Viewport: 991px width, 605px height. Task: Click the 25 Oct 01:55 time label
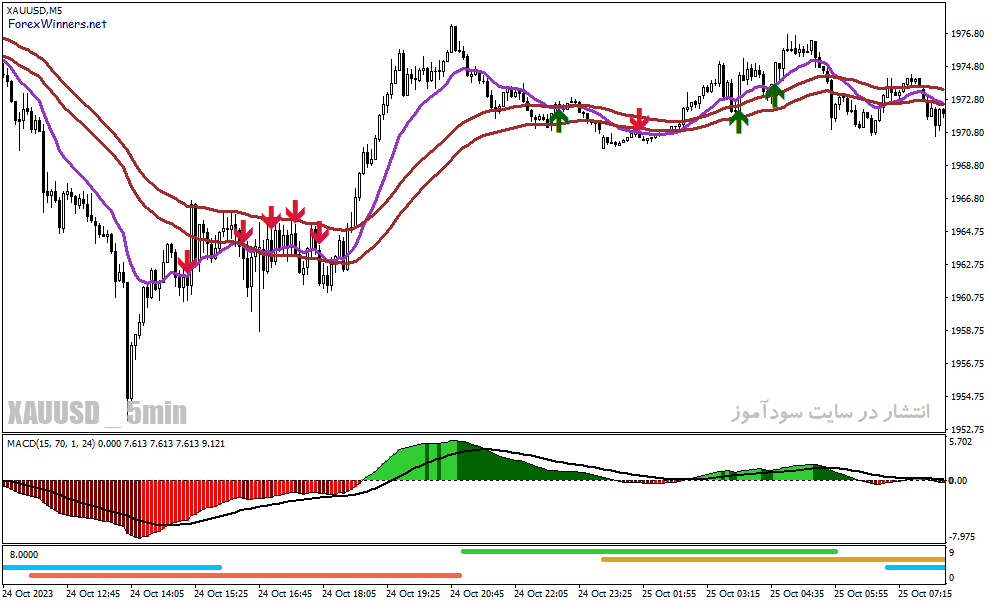[x=669, y=594]
